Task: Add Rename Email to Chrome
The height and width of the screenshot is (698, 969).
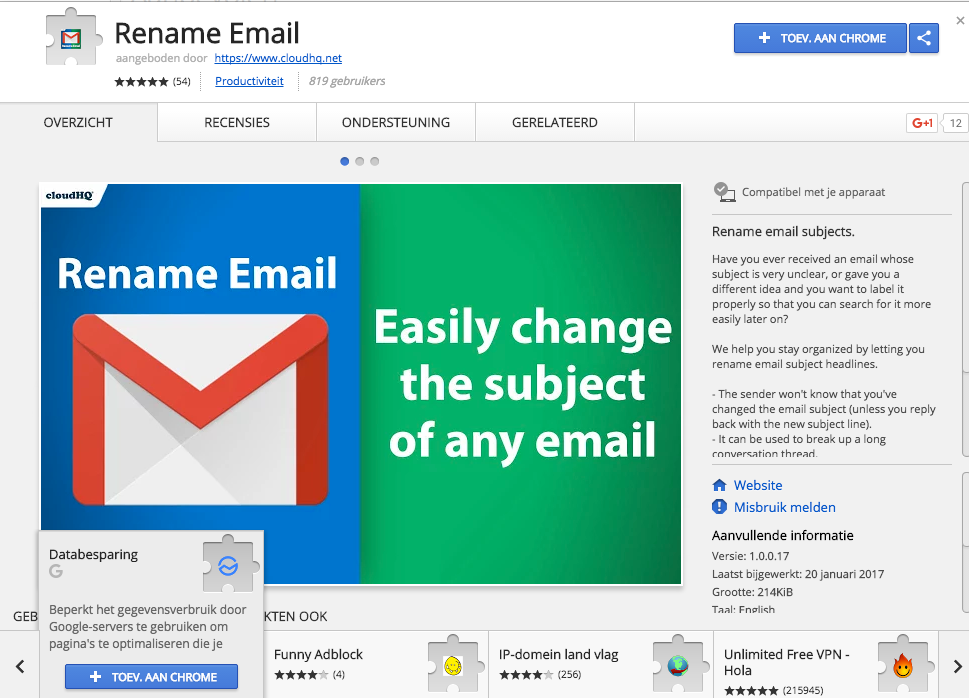Action: coord(820,38)
